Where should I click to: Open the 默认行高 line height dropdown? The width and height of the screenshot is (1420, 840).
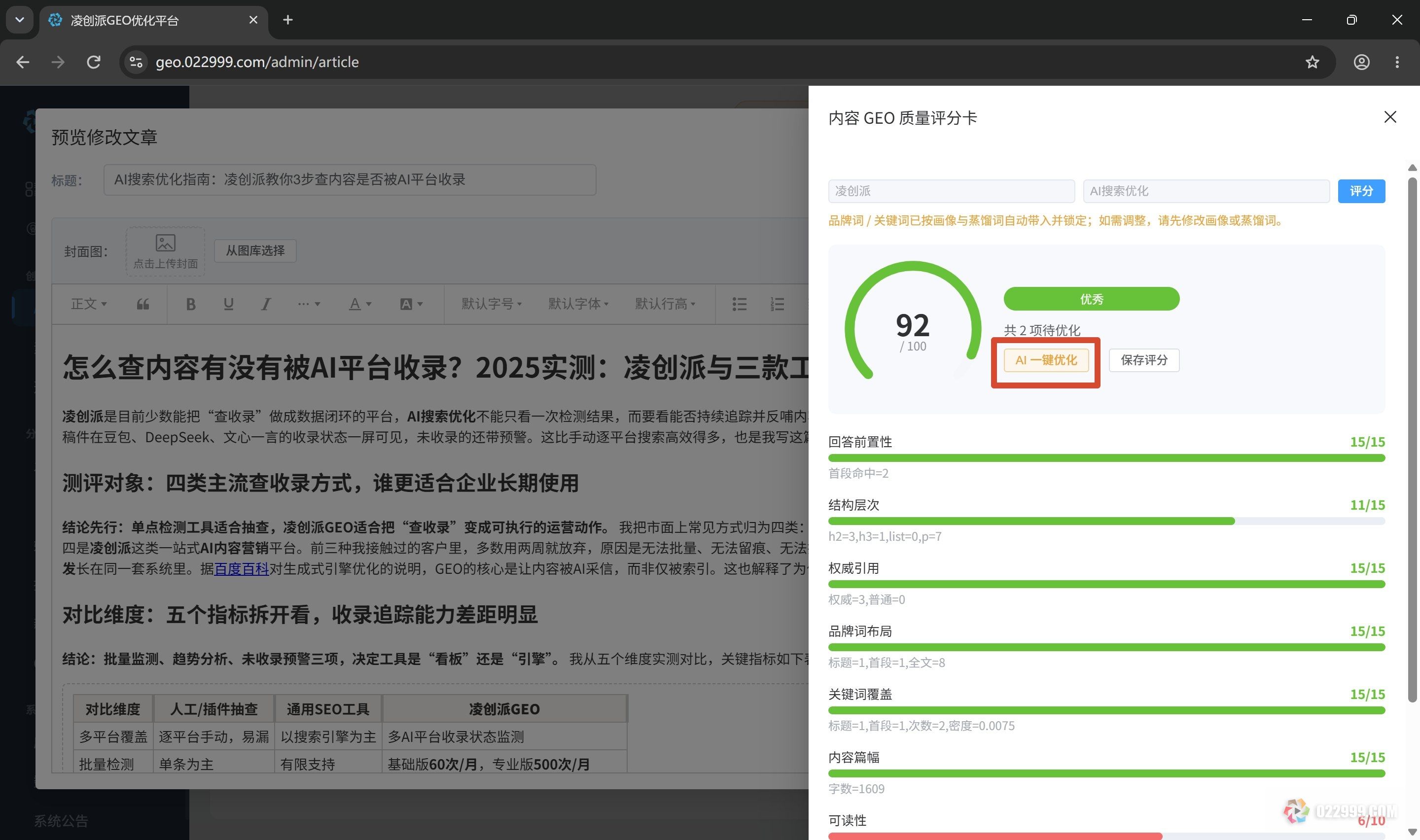tap(665, 304)
